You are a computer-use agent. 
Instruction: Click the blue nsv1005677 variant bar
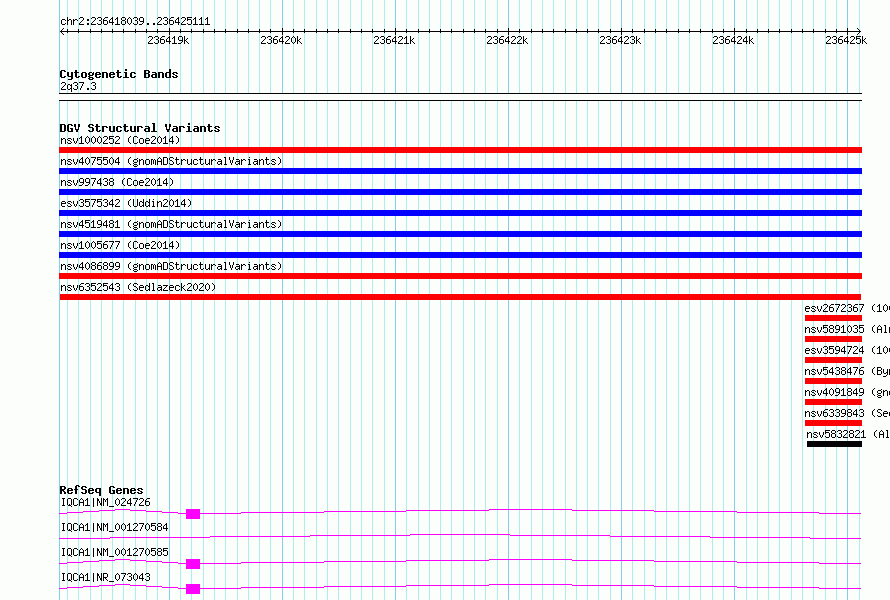[460, 255]
